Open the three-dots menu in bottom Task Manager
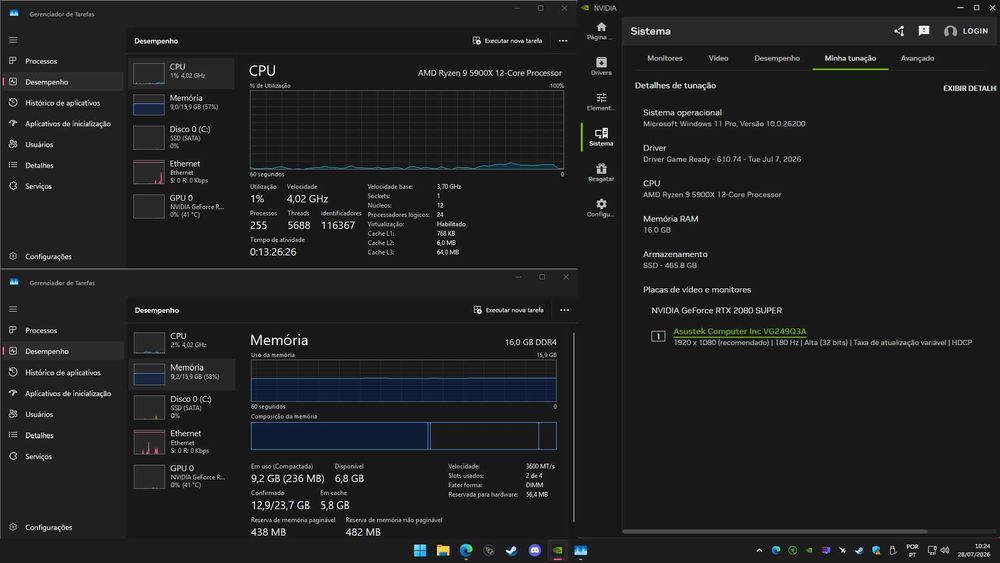Image resolution: width=1000 pixels, height=563 pixels. tap(564, 310)
